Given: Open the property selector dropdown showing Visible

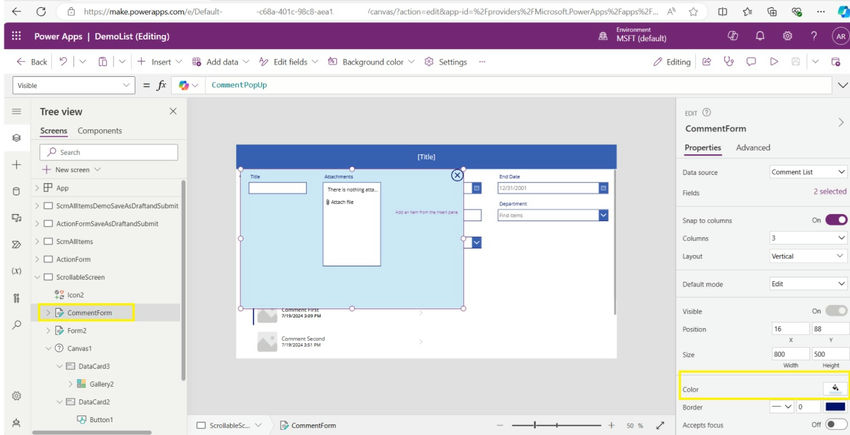Looking at the screenshot, I should coord(73,85).
